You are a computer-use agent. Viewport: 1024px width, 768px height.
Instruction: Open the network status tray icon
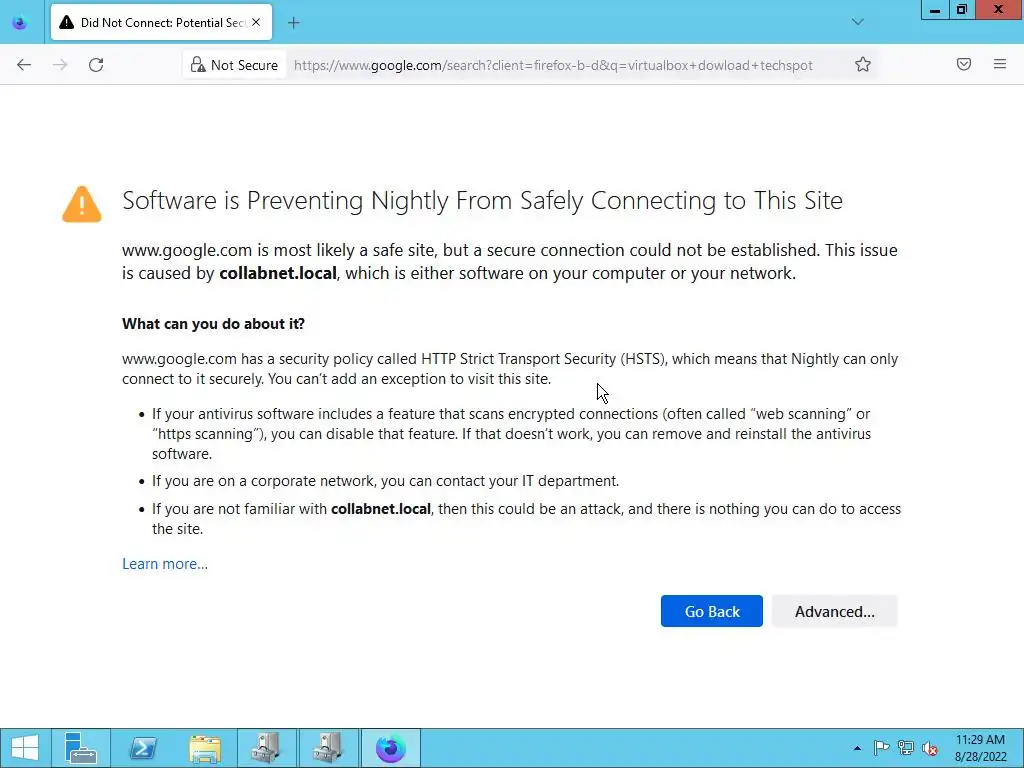click(x=906, y=748)
